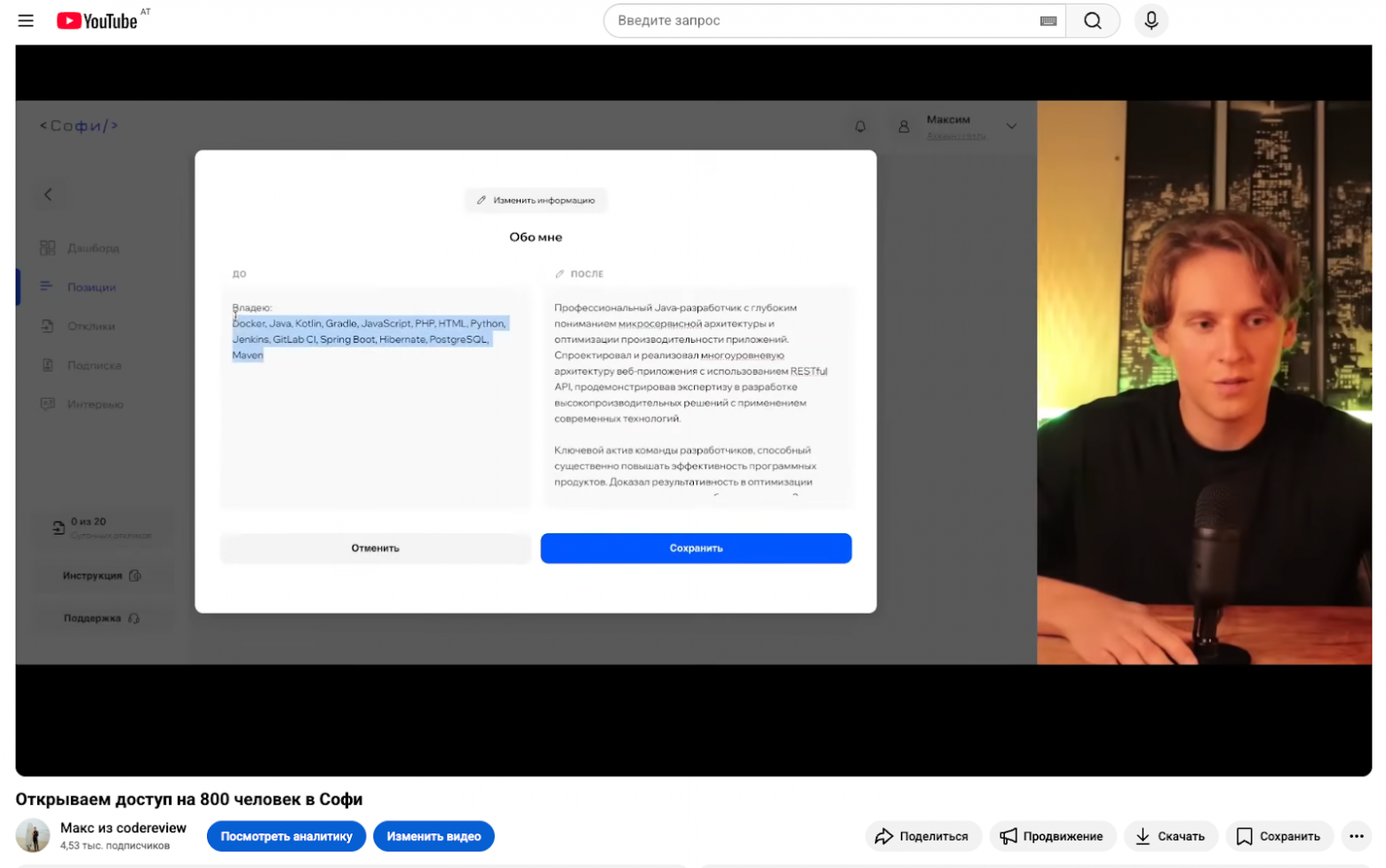Image resolution: width=1386 pixels, height=868 pixels.
Task: Click the paragraph starting 'Ключевой актив команды'
Action: (x=685, y=466)
